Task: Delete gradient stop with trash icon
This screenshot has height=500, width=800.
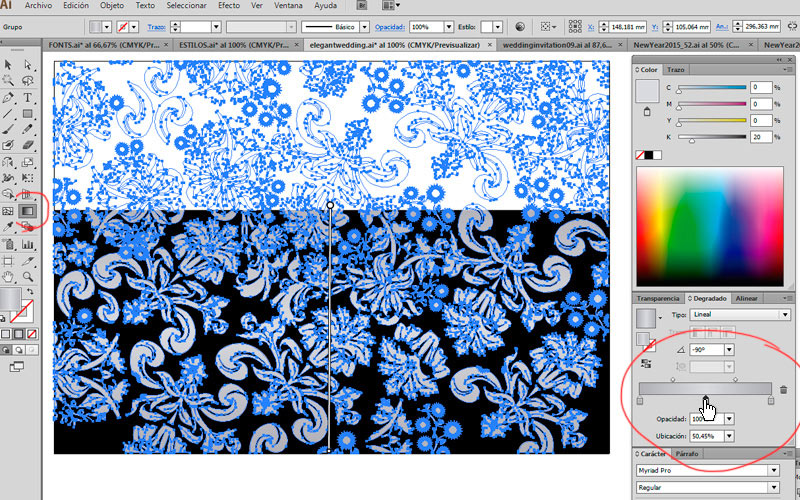Action: coord(783,390)
